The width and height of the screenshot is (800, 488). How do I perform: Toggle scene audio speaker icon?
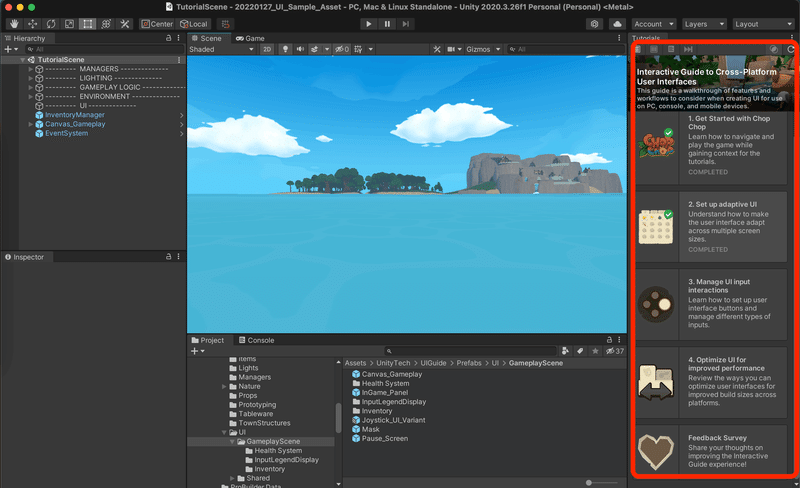coord(300,50)
